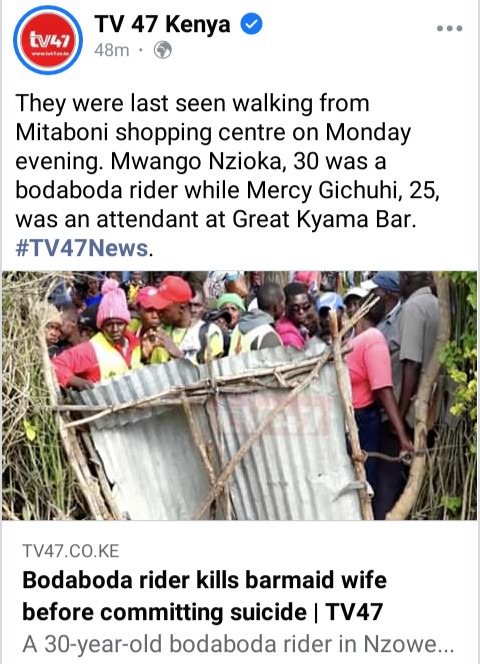The width and height of the screenshot is (480, 664).
Task: Click 'Great Kyama Bar' text in caption
Action: coord(322,219)
